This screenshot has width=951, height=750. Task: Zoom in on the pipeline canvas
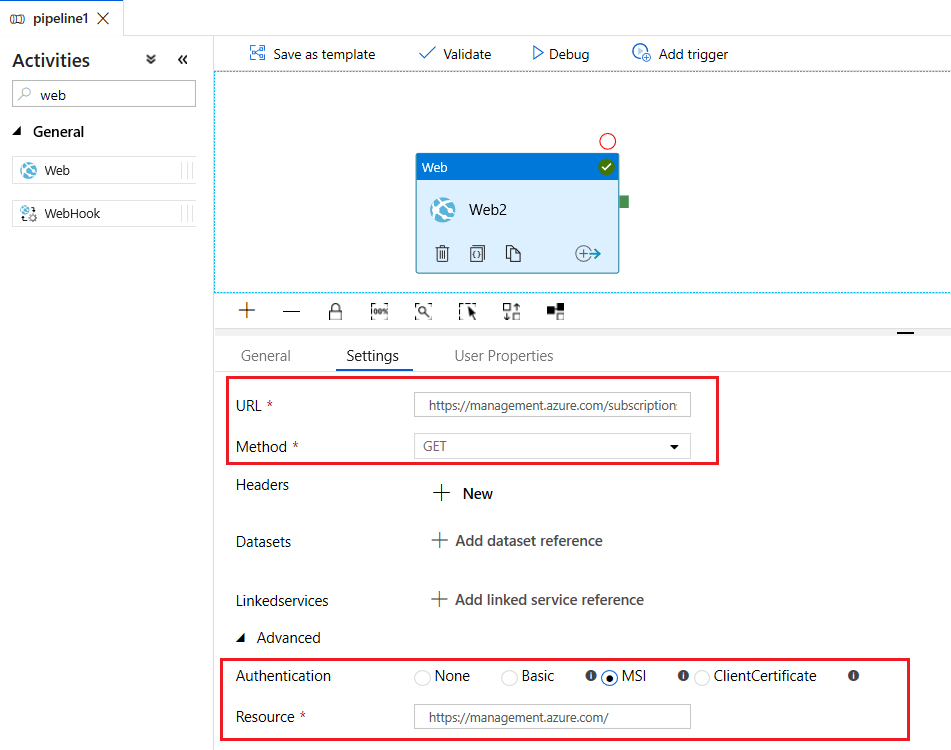tap(246, 310)
